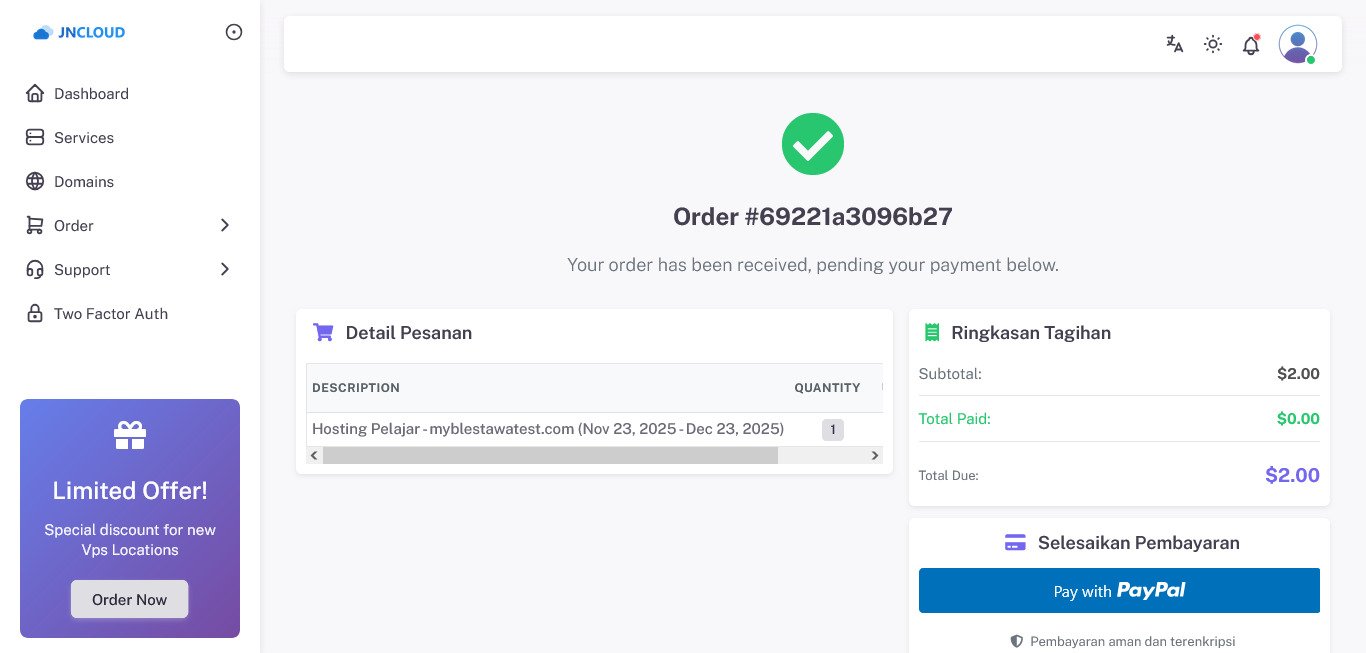Open the notifications bell
Viewport: 1366px width, 653px height.
[x=1251, y=45]
